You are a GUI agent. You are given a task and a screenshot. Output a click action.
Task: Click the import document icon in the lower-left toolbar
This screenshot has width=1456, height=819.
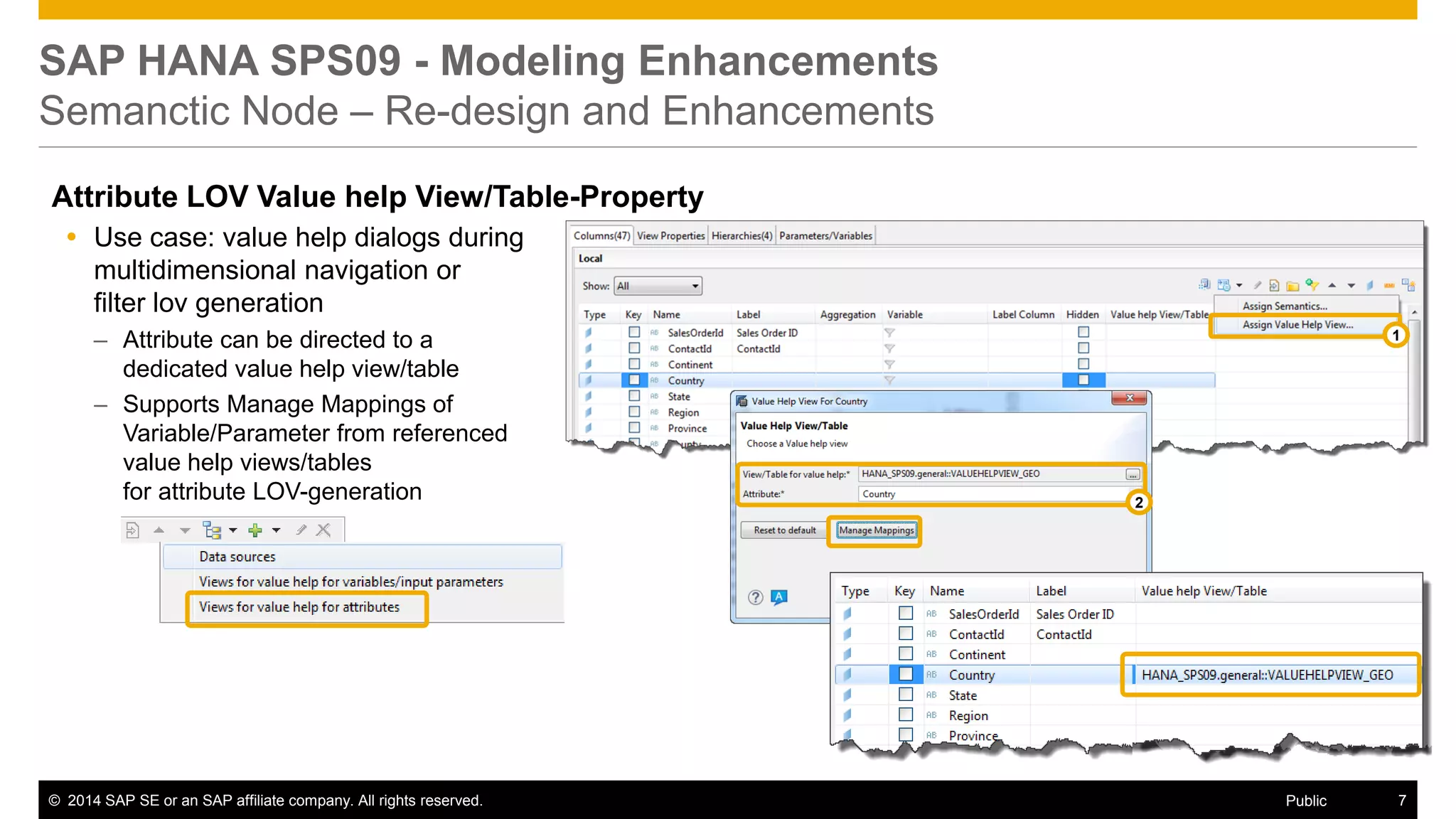coord(132,530)
